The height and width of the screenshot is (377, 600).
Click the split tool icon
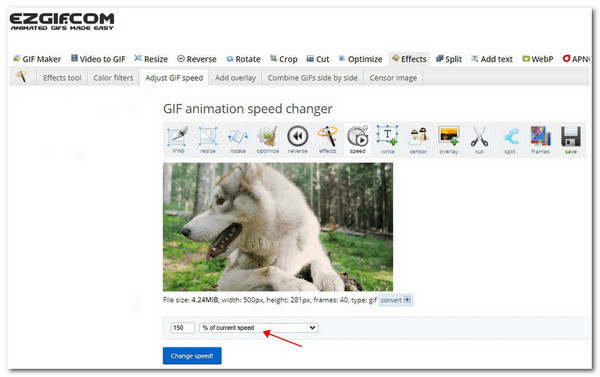point(510,139)
